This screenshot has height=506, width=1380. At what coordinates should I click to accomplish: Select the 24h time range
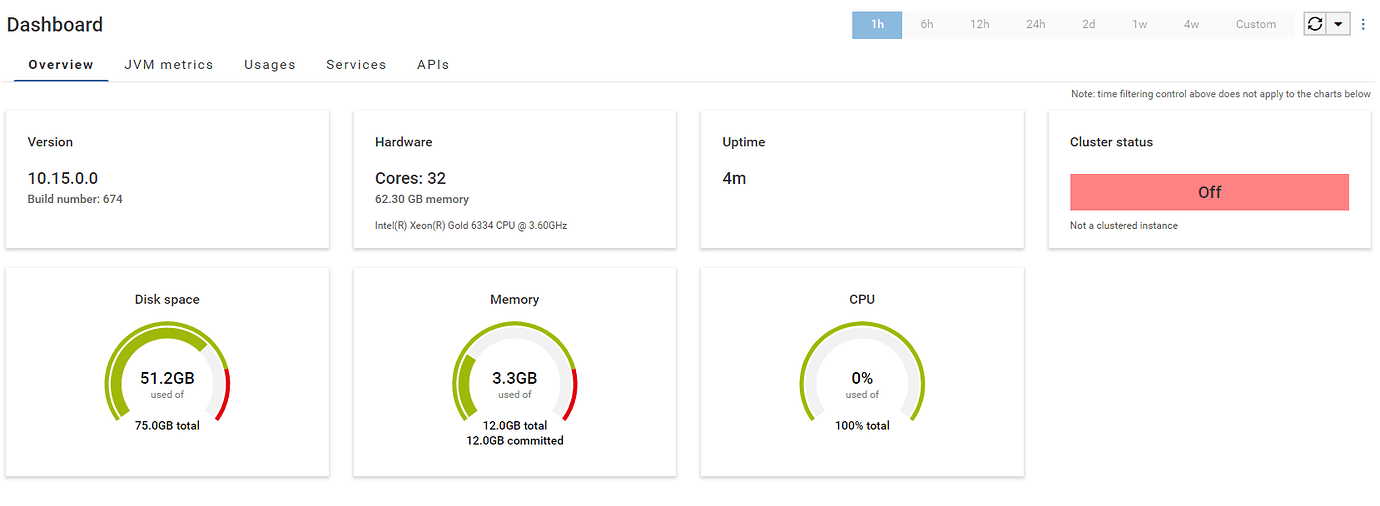click(x=1035, y=25)
